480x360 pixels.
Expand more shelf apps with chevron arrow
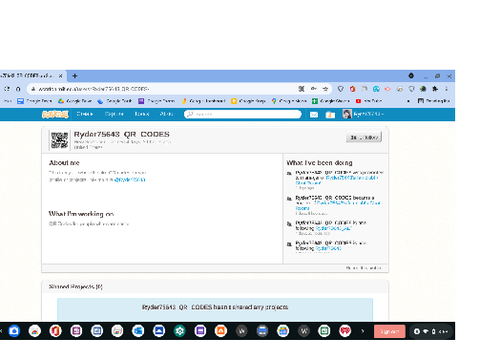pyautogui.click(x=363, y=331)
